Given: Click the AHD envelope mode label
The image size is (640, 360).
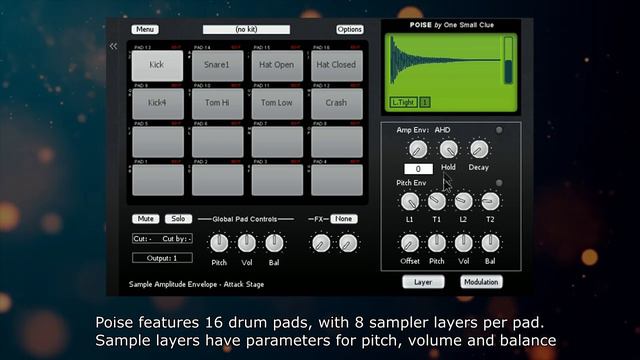Looking at the screenshot, I should (x=442, y=130).
